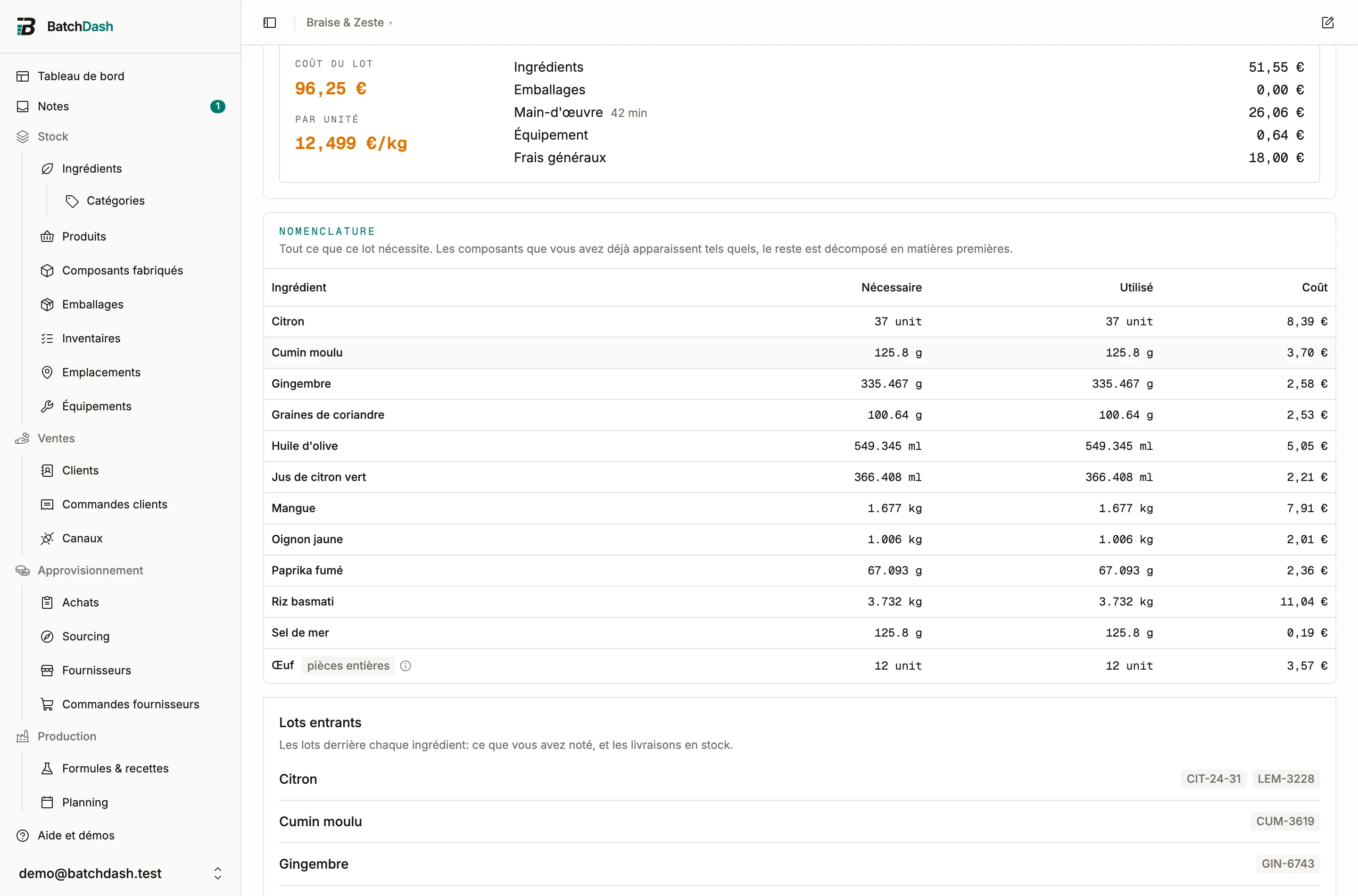
Task: Click the Notes unread count badge
Action: (218, 106)
